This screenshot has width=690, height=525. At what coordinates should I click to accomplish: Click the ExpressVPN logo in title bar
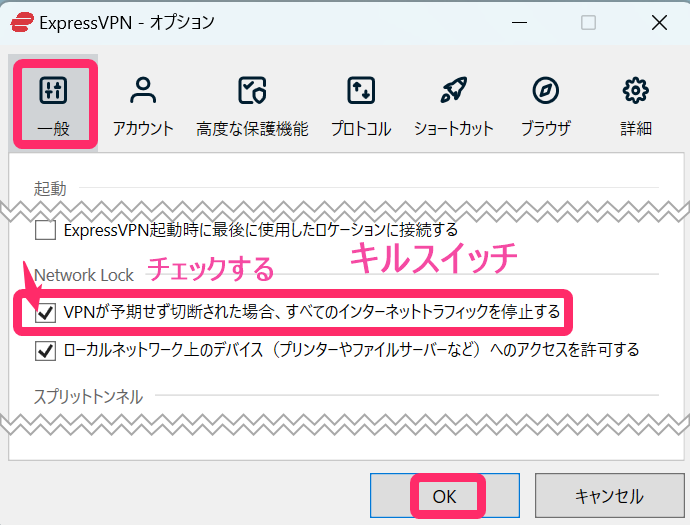pyautogui.click(x=22, y=22)
